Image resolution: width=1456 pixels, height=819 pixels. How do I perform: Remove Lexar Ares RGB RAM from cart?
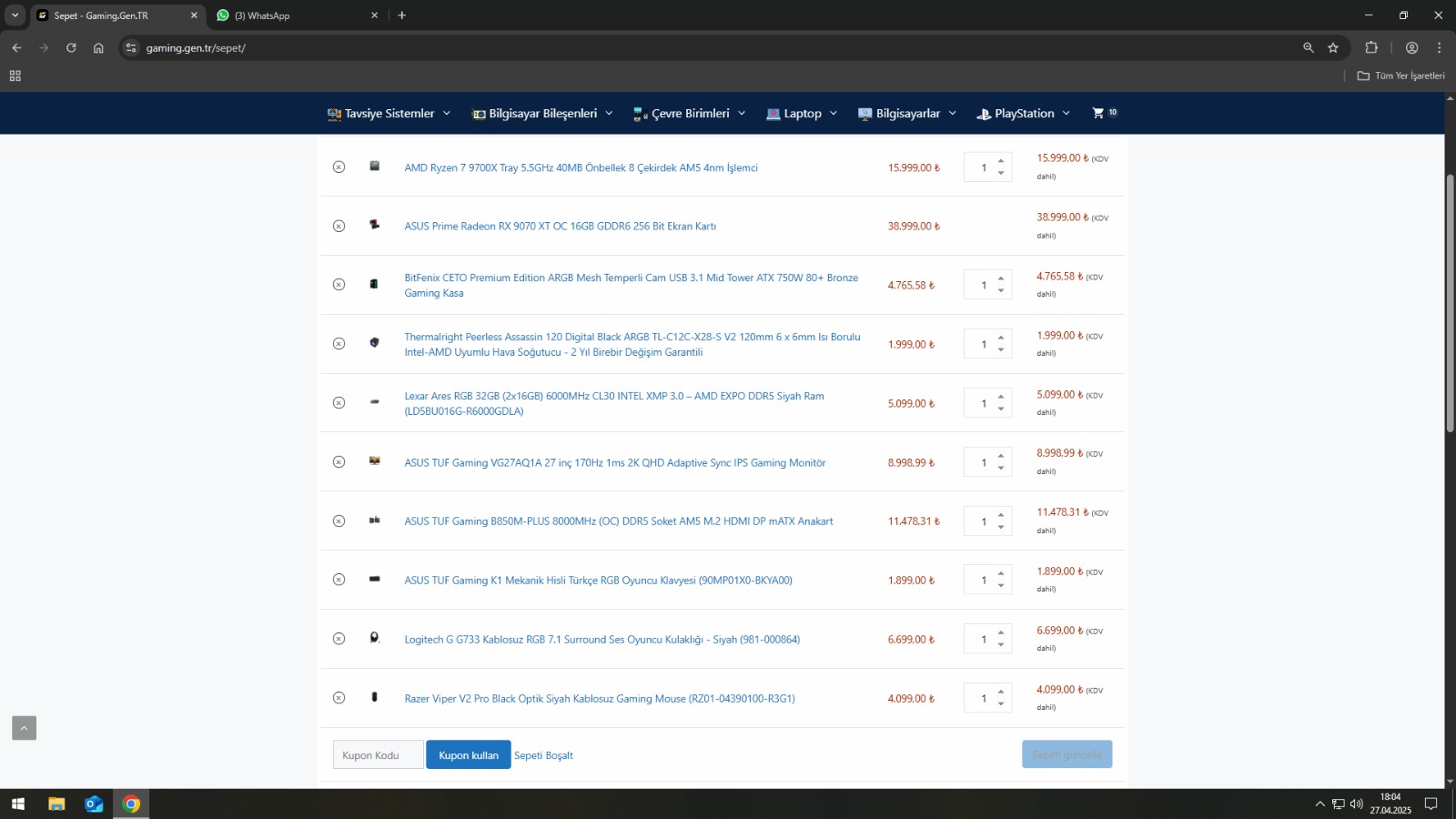click(x=339, y=403)
